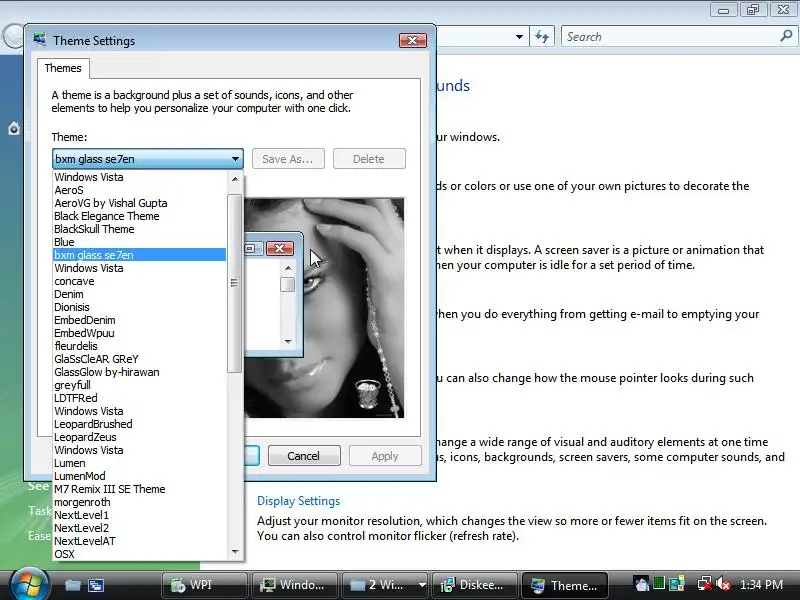Choose BlackSkull Theme in the list
Viewport: 800px width, 600px height.
(x=139, y=229)
